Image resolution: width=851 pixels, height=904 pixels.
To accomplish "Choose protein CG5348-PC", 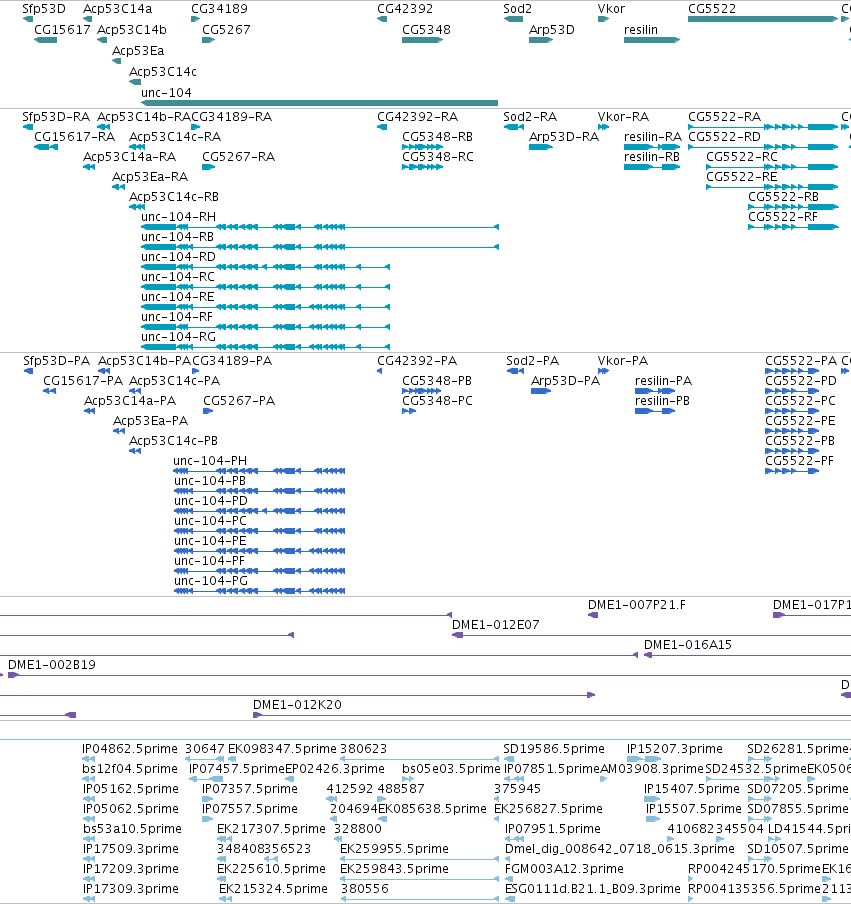I will tap(437, 401).
